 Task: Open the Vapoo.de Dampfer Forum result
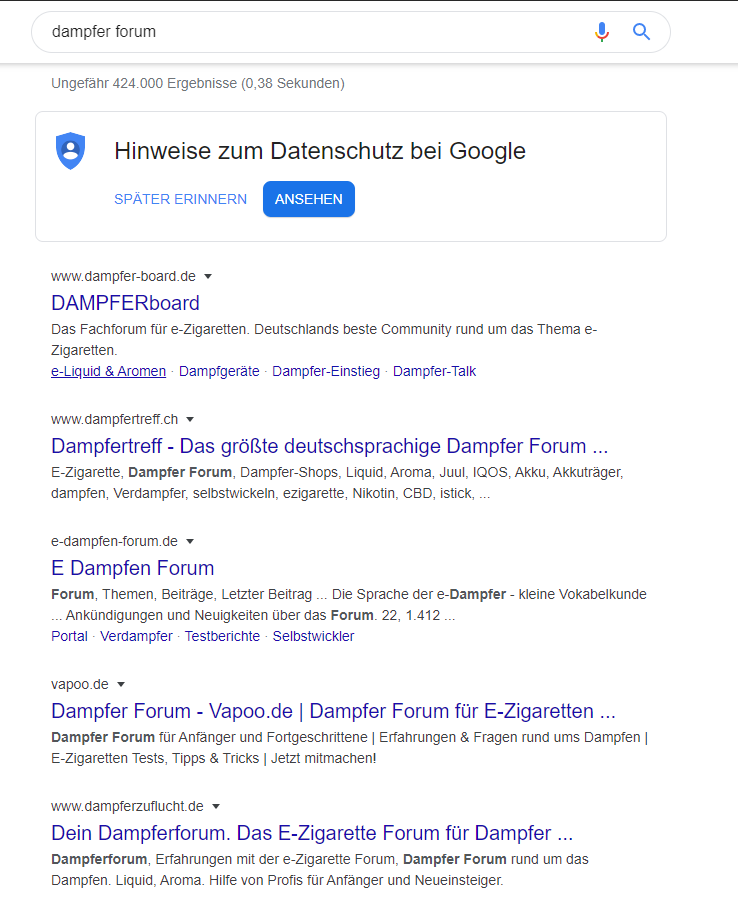(333, 711)
